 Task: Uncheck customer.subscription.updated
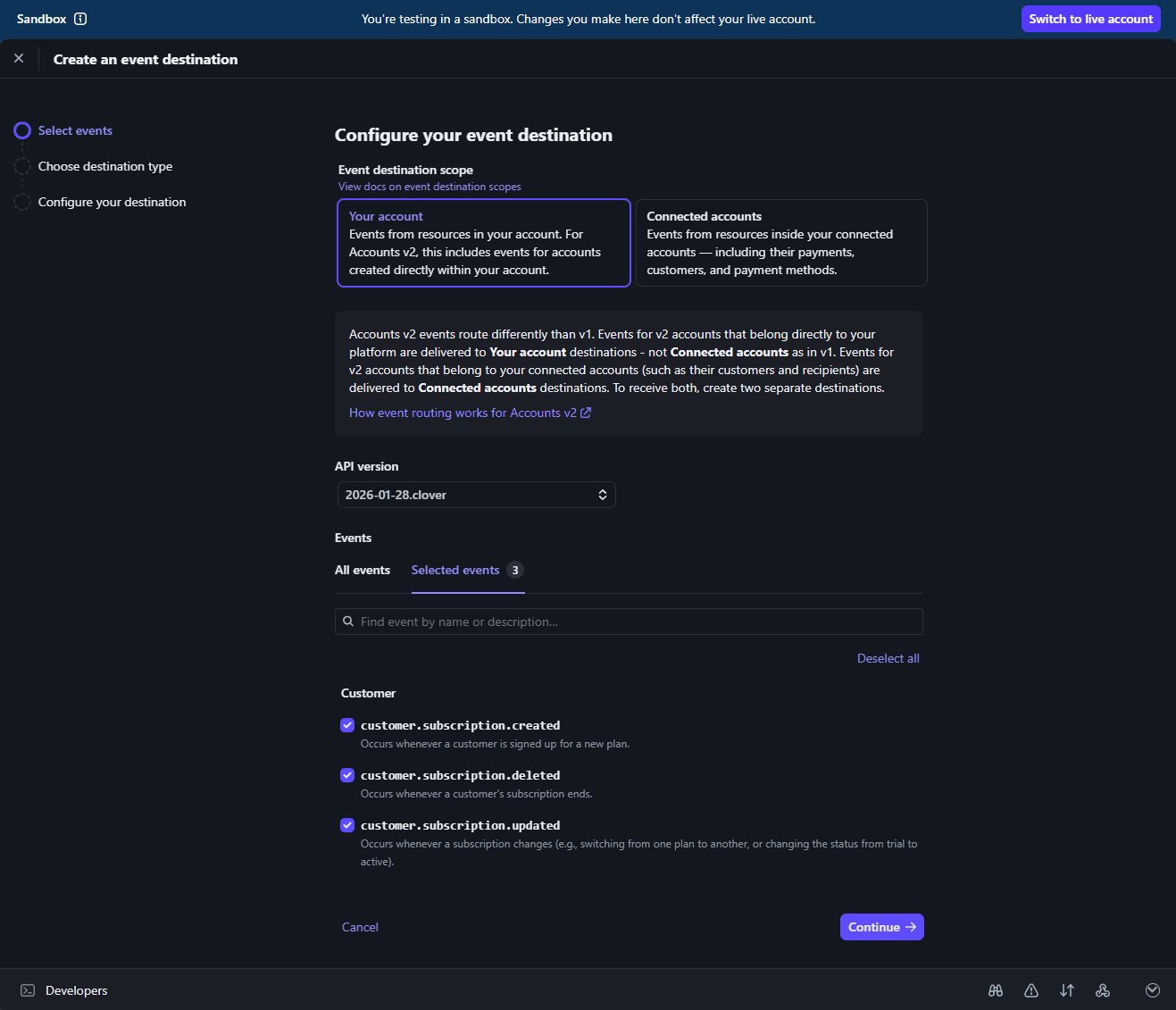tap(347, 825)
